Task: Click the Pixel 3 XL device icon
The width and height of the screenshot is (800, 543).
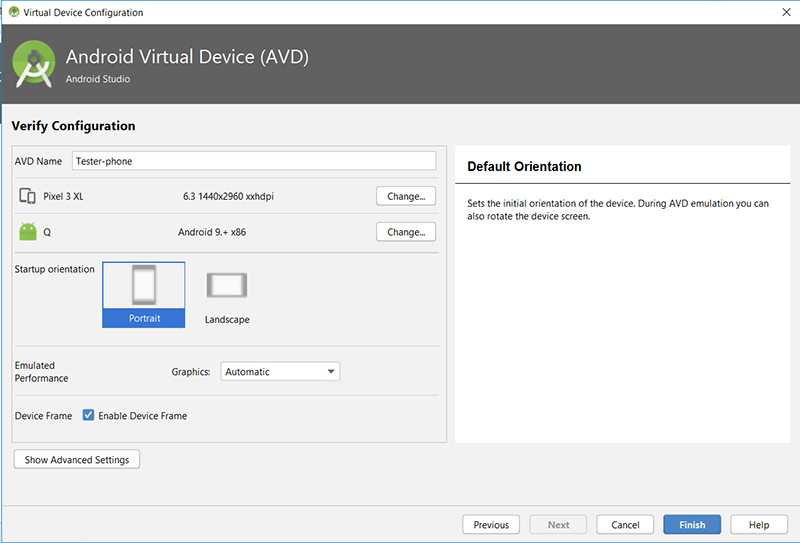Action: (27, 196)
